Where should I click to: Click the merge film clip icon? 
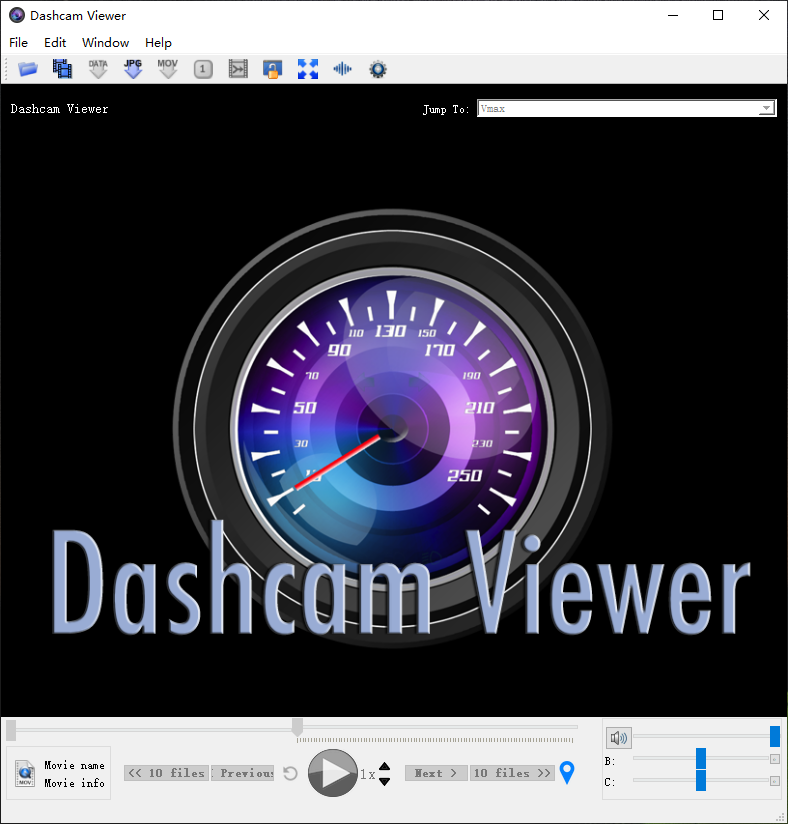[238, 69]
